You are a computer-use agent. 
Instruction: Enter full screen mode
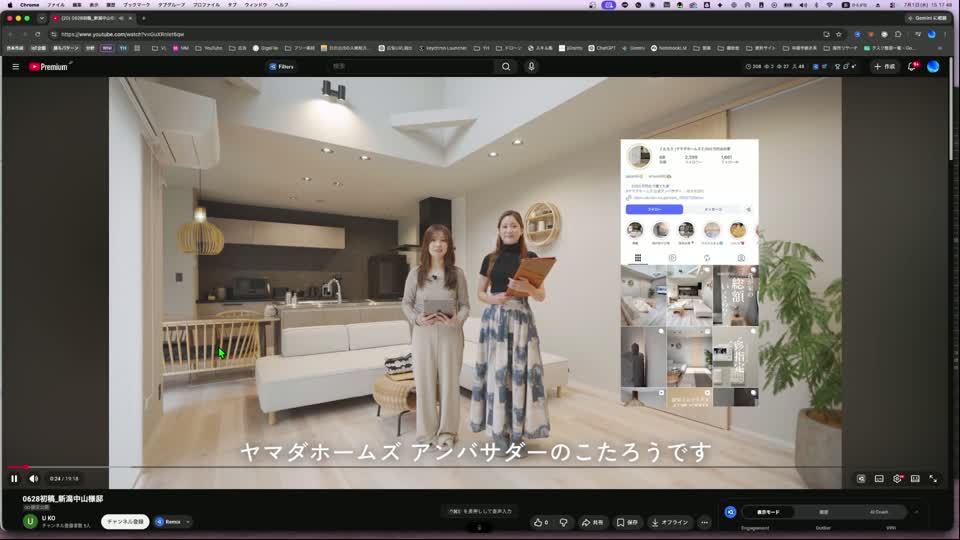(933, 479)
